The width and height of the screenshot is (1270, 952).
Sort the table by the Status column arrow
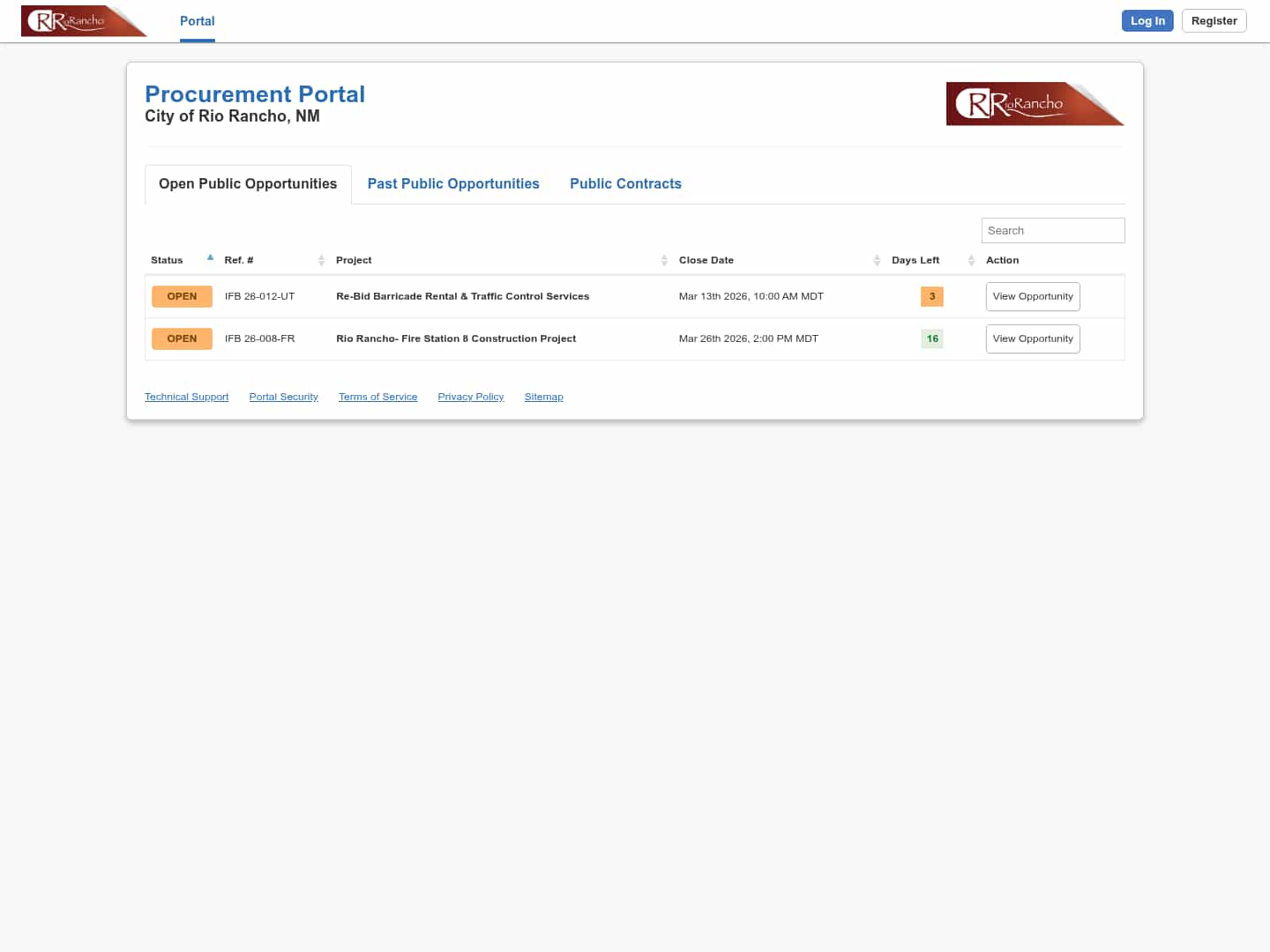pyautogui.click(x=210, y=257)
